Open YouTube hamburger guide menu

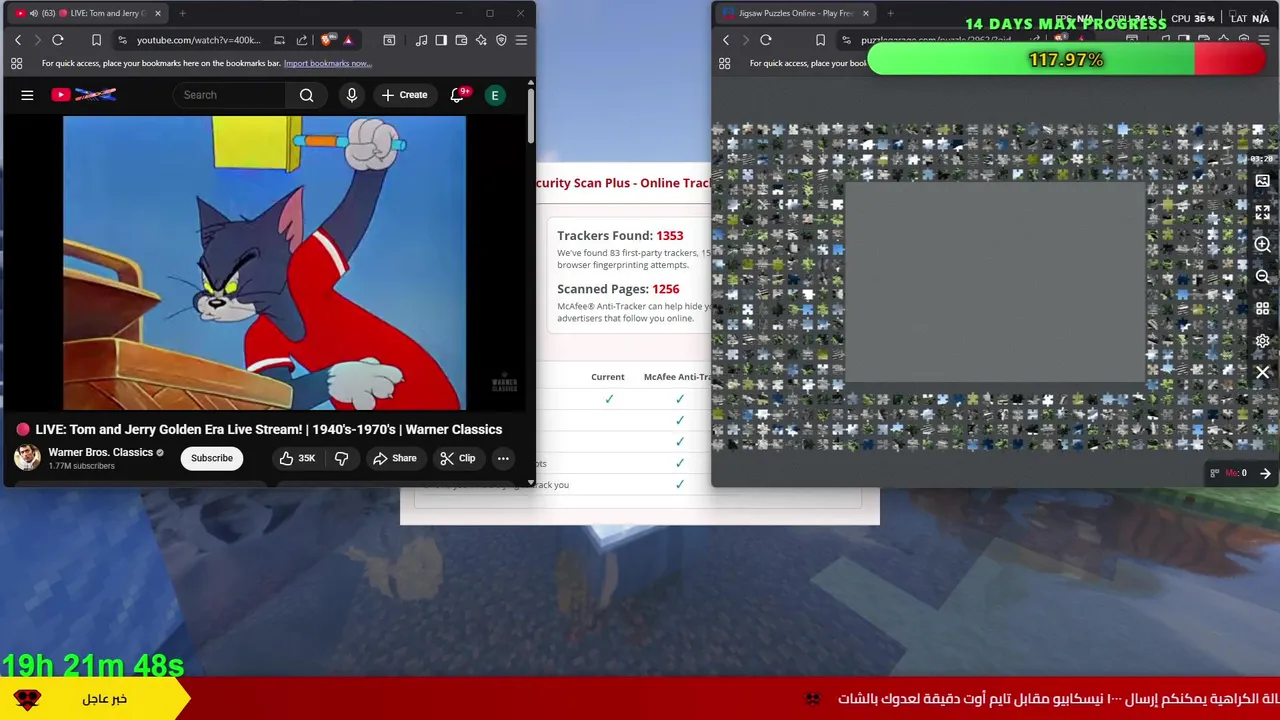click(x=27, y=95)
